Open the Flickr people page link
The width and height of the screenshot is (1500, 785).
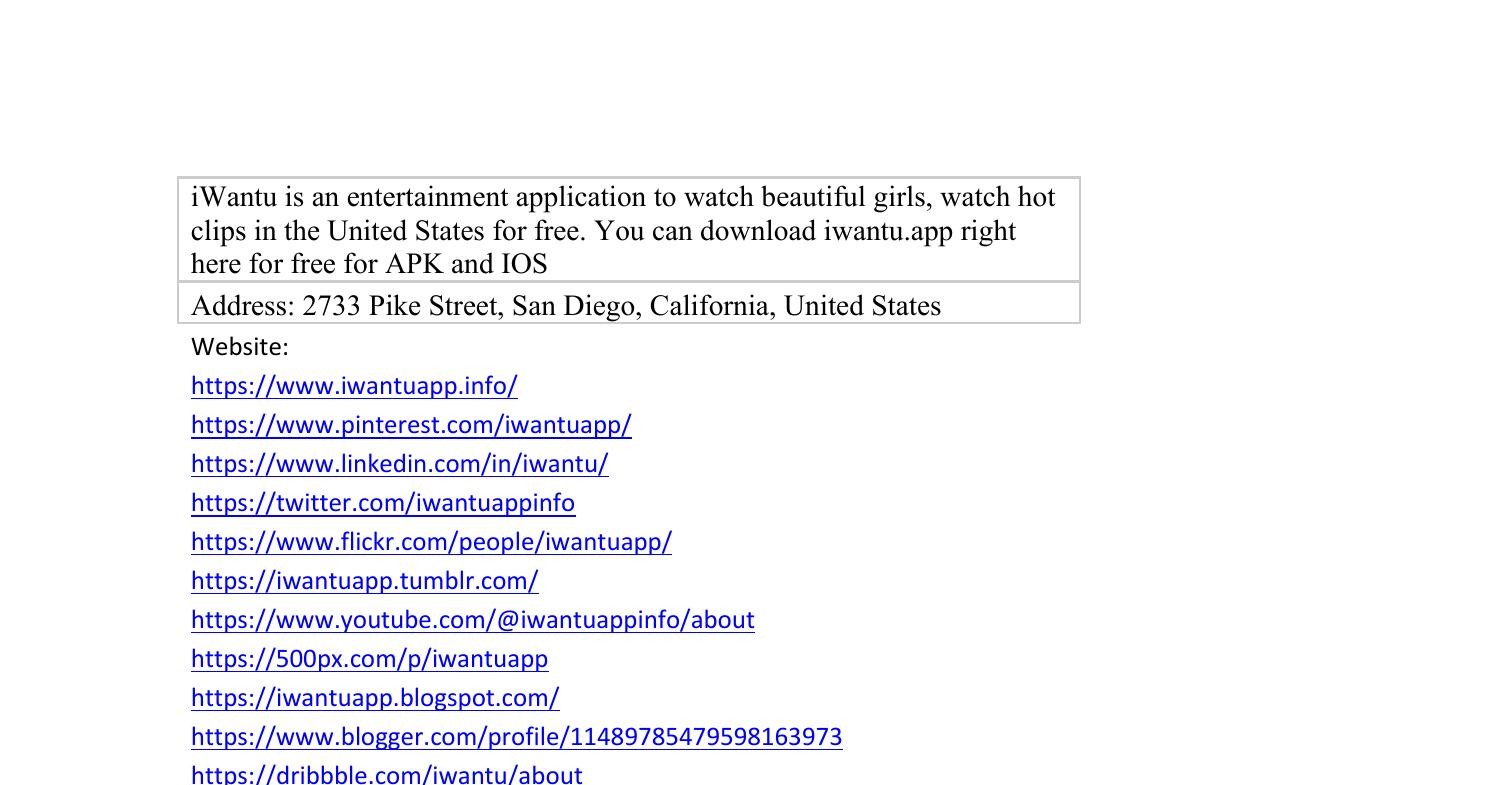click(430, 541)
